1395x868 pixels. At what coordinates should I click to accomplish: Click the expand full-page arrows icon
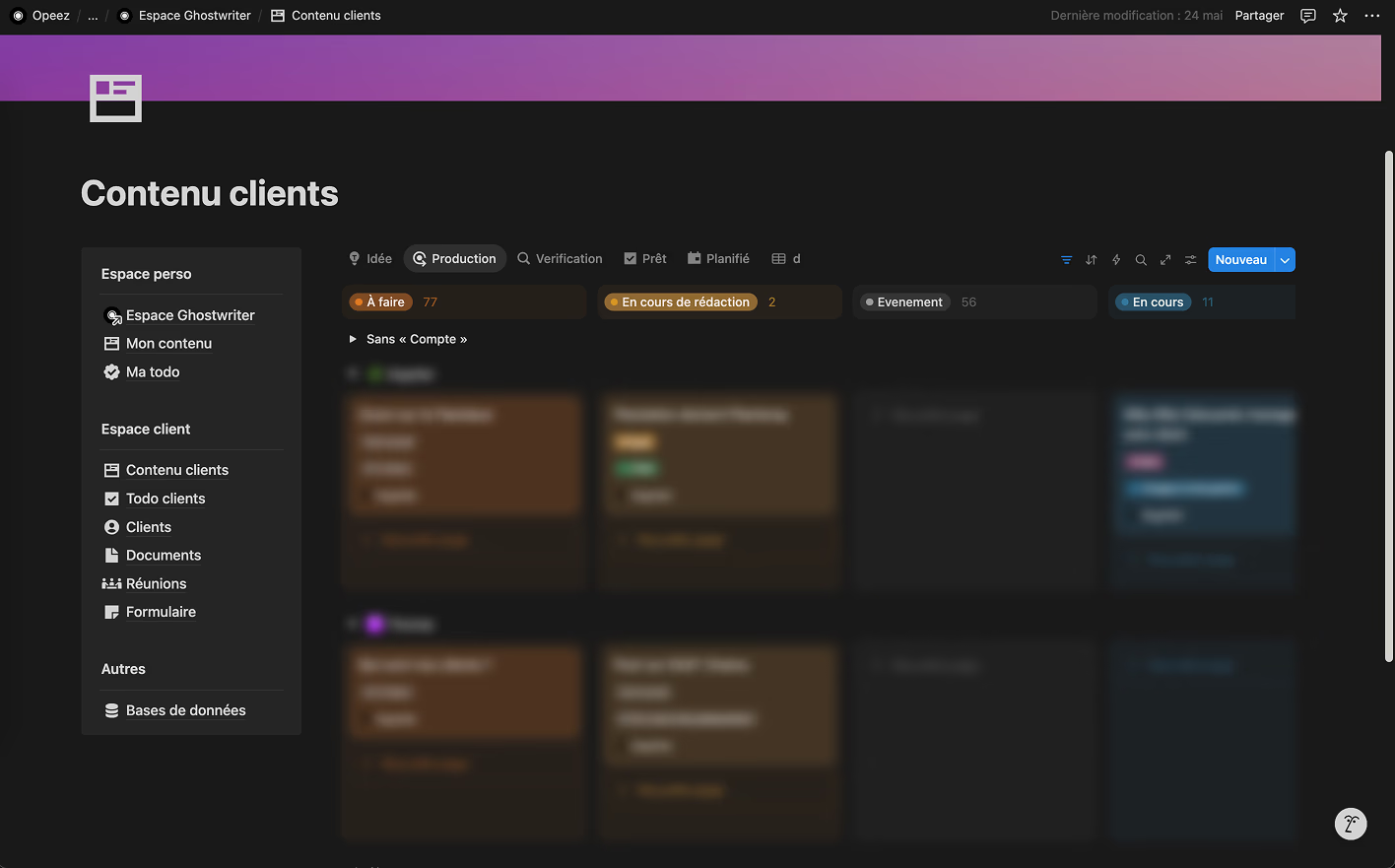tap(1165, 260)
